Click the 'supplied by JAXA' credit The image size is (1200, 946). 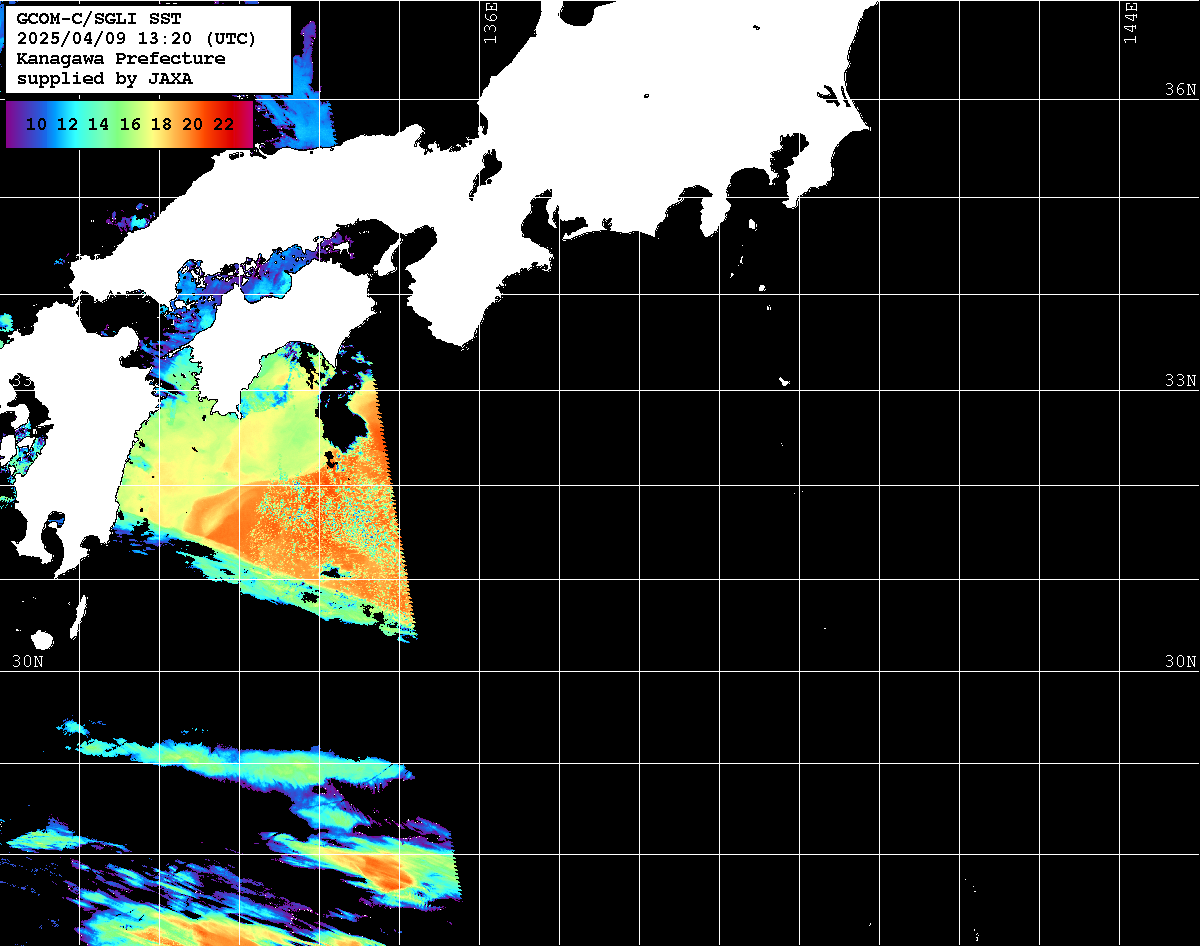(x=105, y=79)
